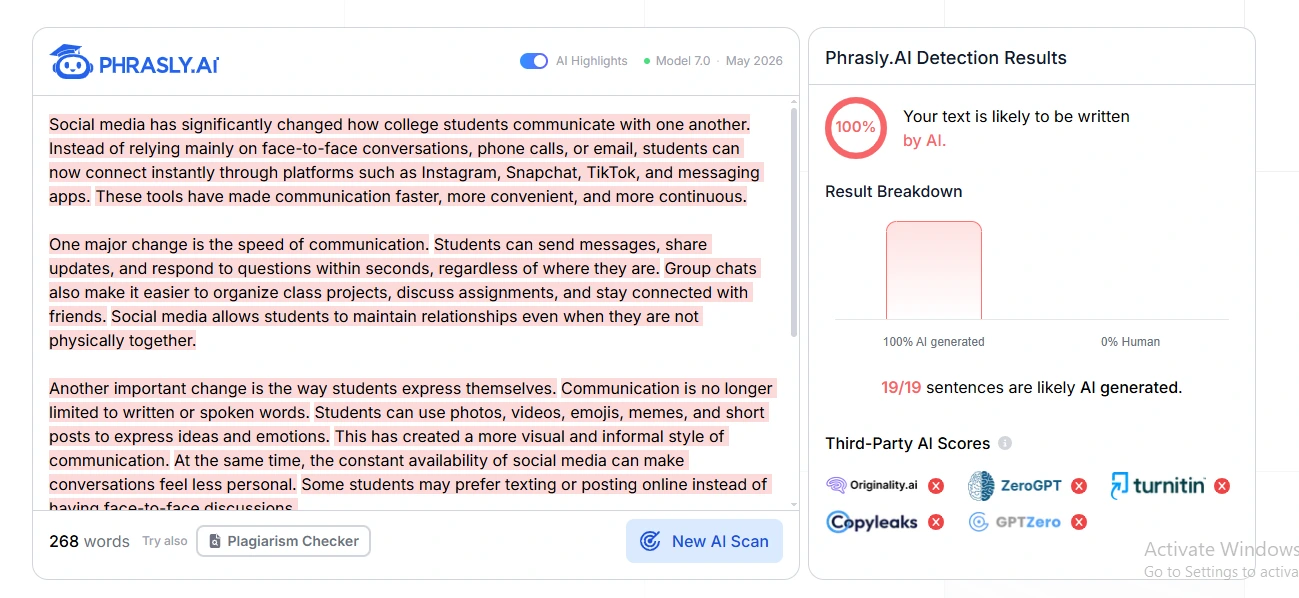Click the red X next to Turnitin

(x=1222, y=486)
